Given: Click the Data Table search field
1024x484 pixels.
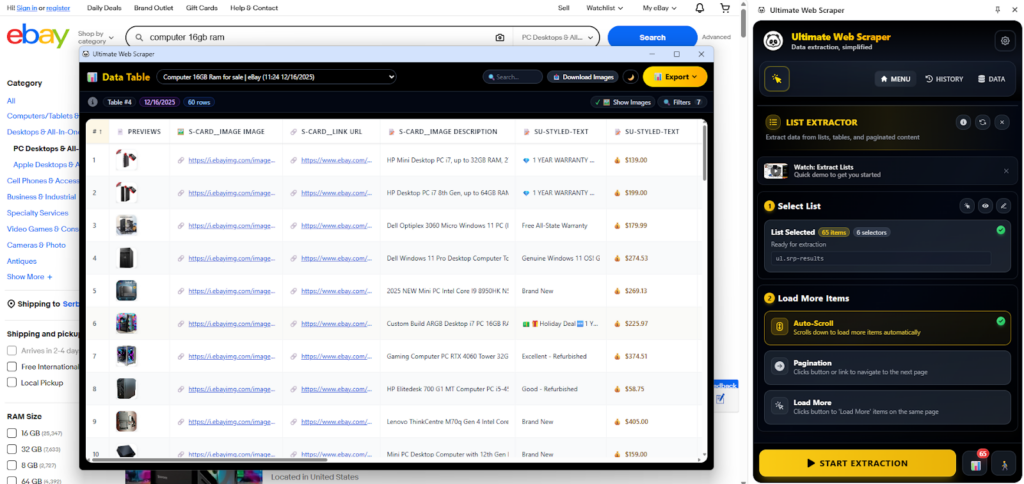Looking at the screenshot, I should click(x=513, y=77).
